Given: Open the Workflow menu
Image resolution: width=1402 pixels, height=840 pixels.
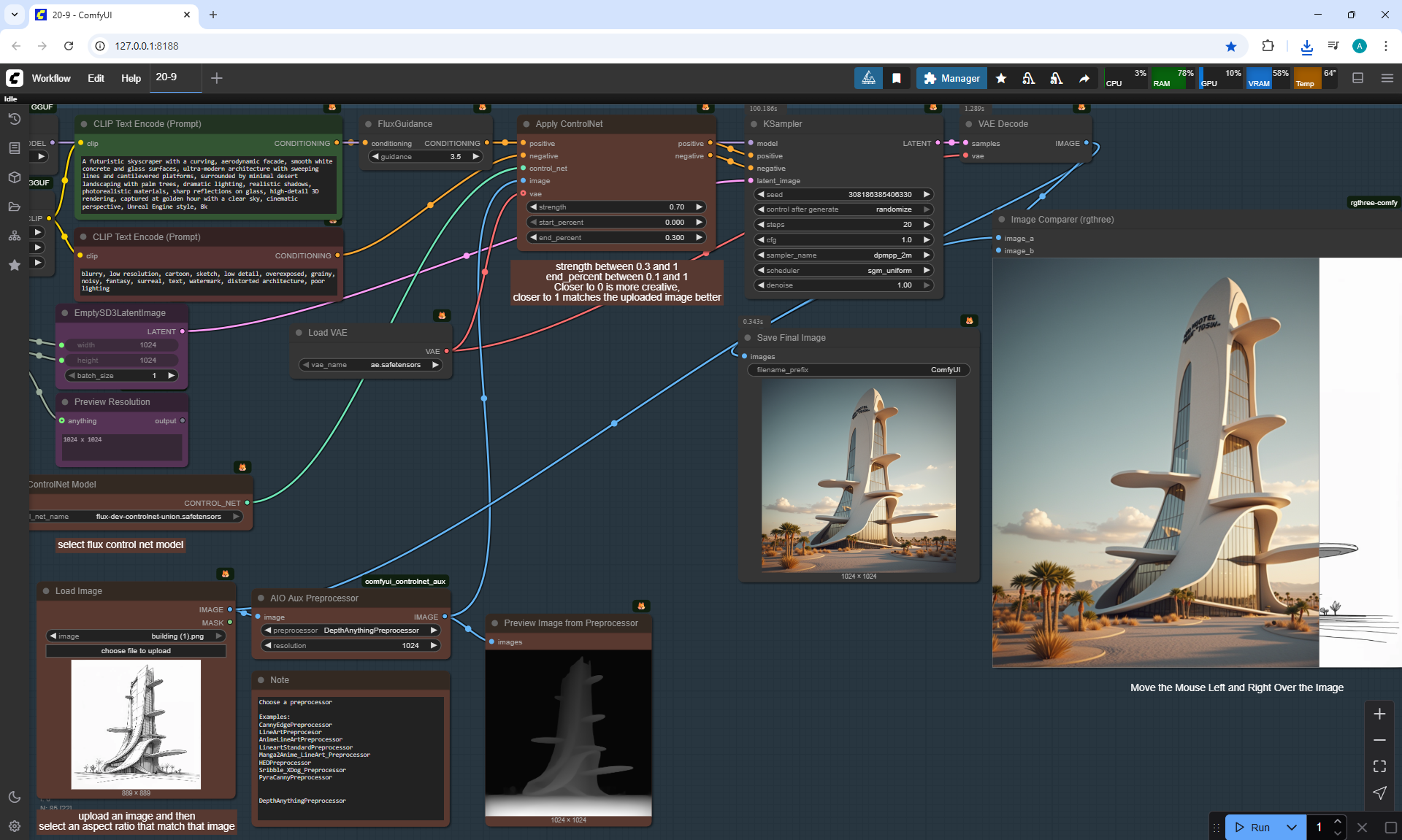Looking at the screenshot, I should tap(51, 78).
